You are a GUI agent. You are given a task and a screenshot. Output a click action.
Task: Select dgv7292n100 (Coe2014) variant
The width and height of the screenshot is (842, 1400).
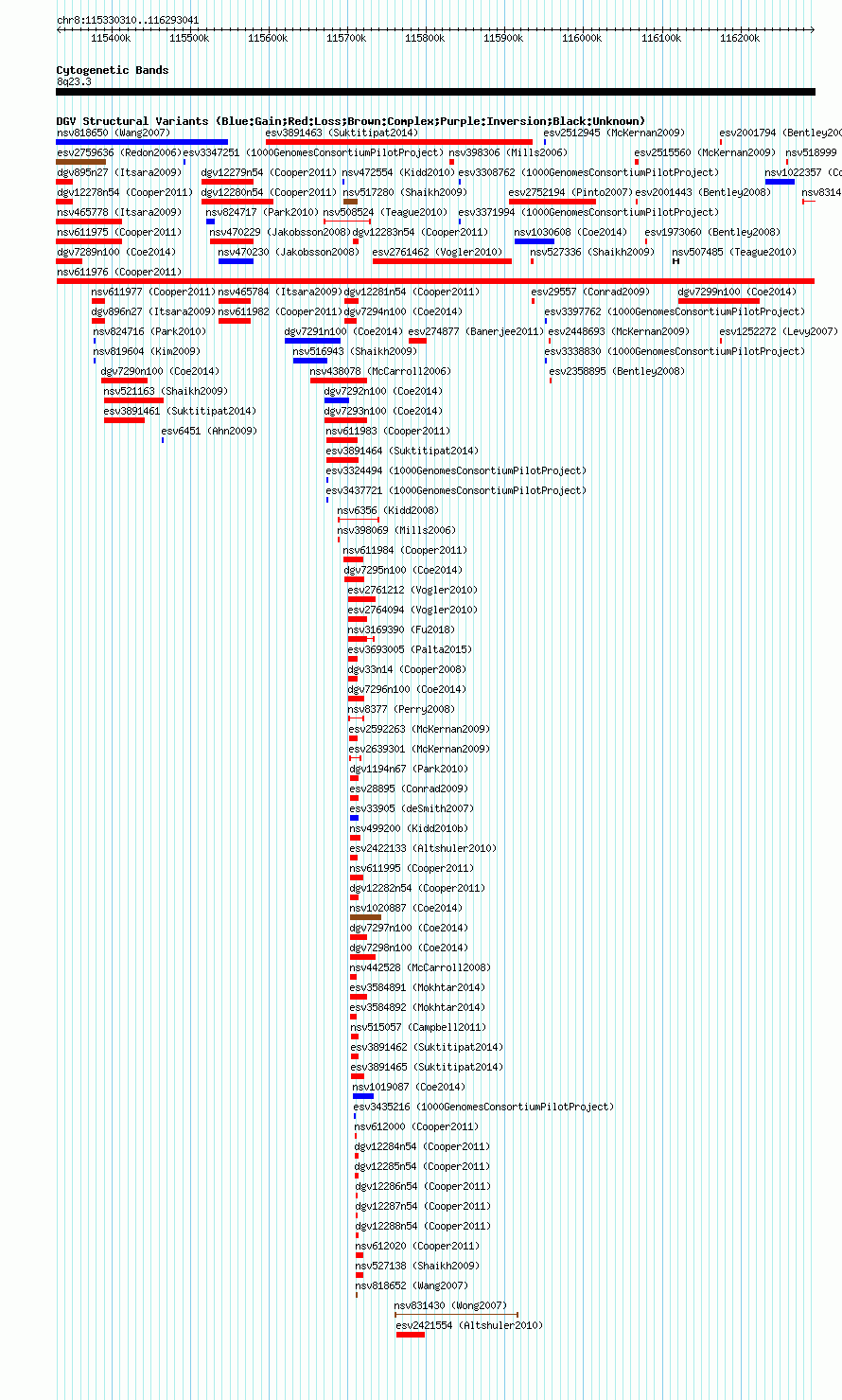383,391
